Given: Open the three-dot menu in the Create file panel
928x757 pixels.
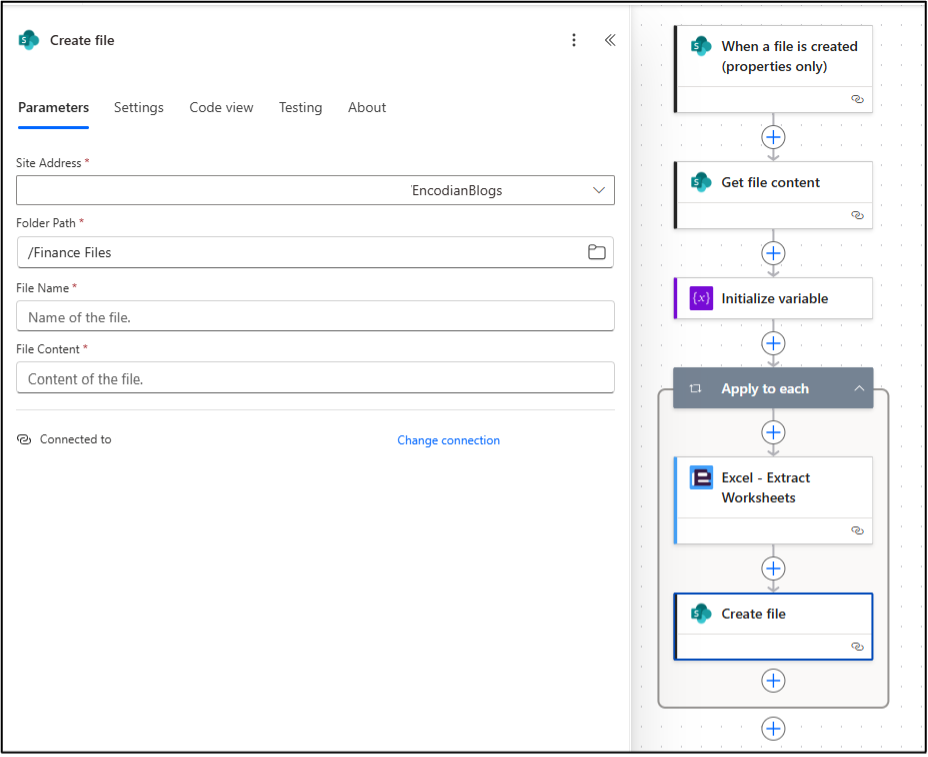Looking at the screenshot, I should tap(574, 40).
